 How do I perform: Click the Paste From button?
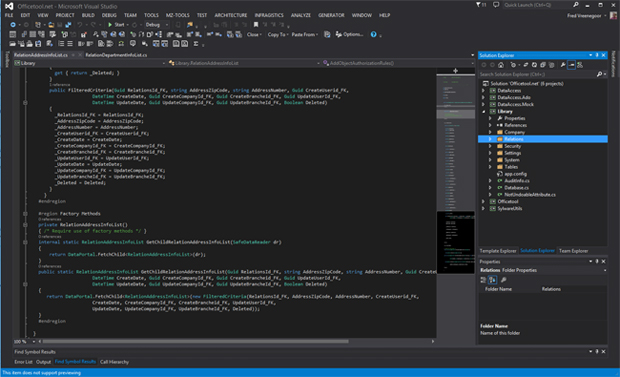click(305, 34)
